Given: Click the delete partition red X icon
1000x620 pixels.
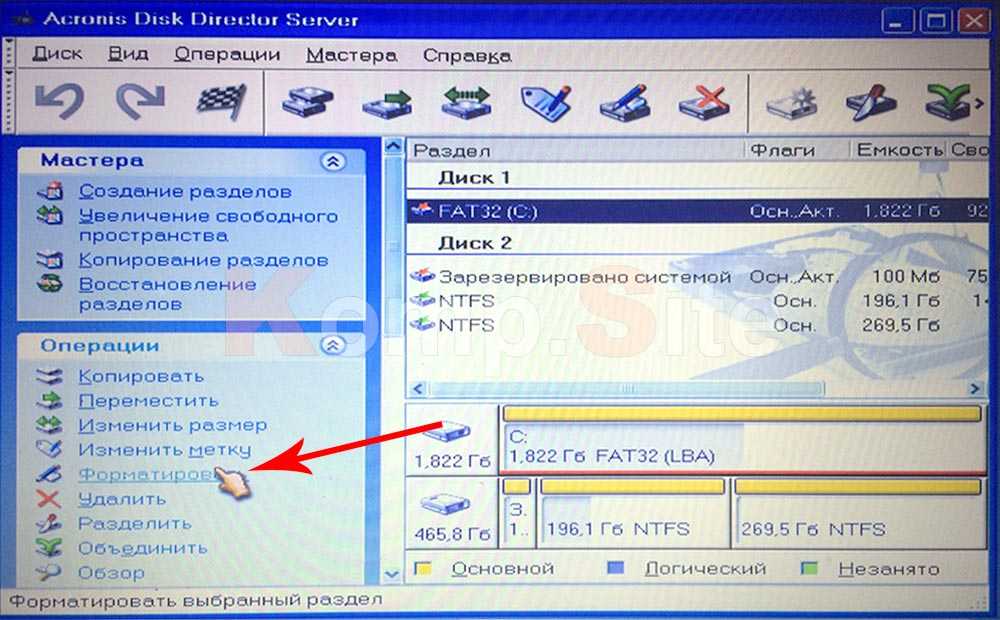Looking at the screenshot, I should click(704, 102).
